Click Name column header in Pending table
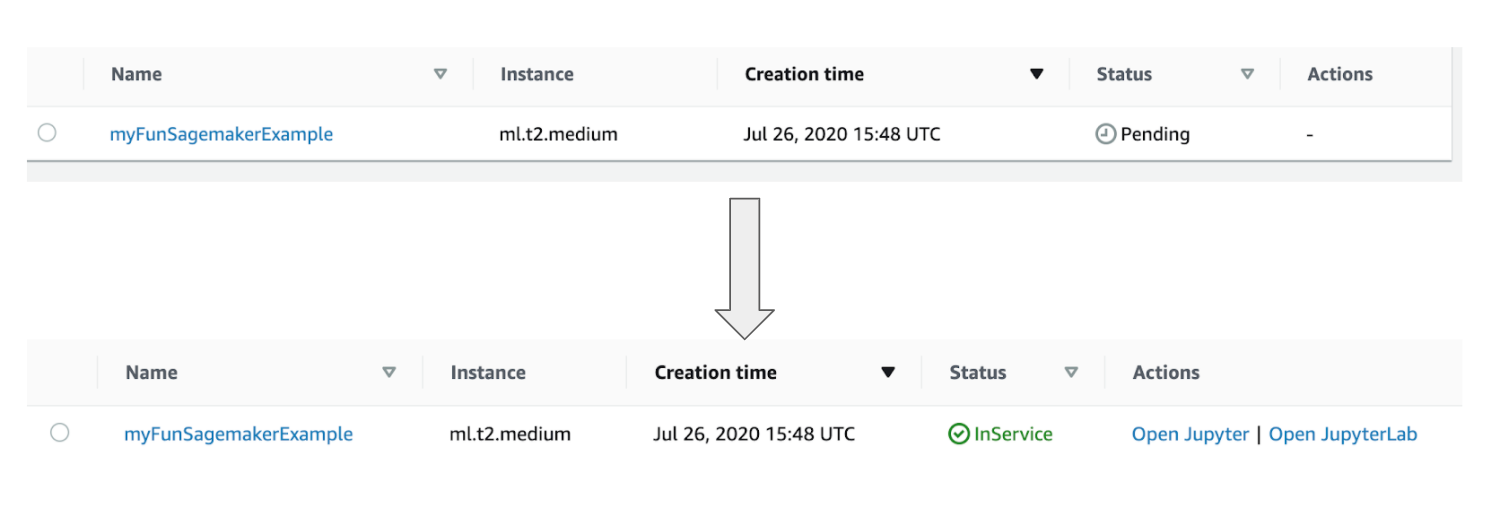This screenshot has width=1486, height=530. [136, 74]
